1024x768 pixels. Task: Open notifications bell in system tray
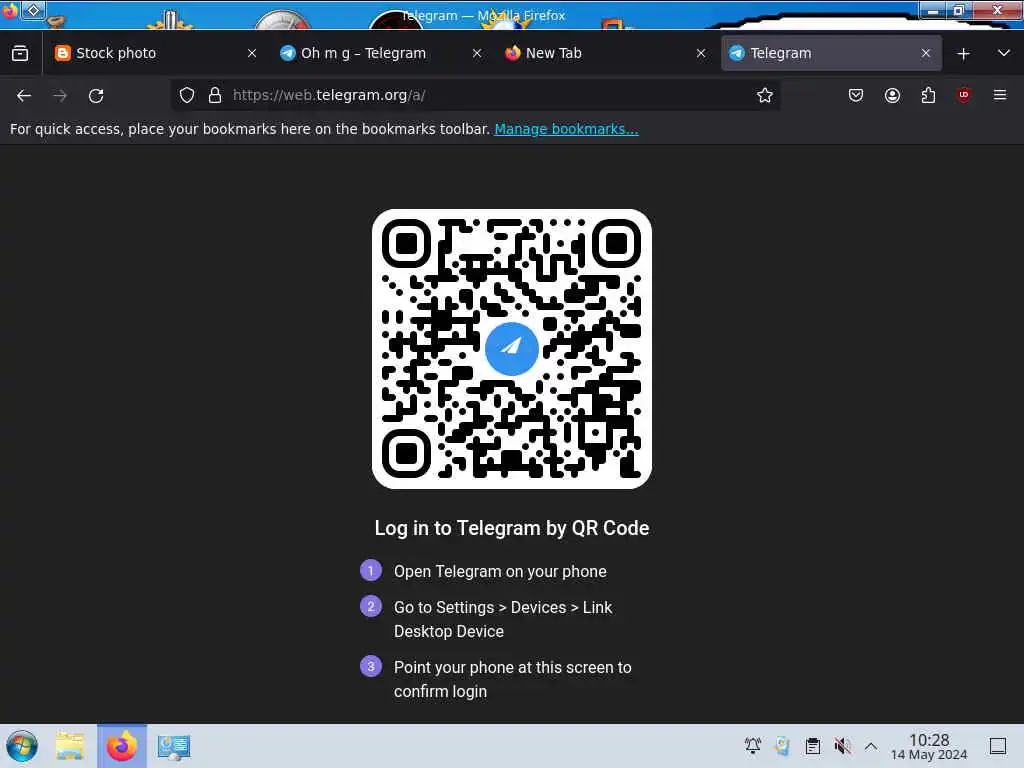click(x=753, y=746)
